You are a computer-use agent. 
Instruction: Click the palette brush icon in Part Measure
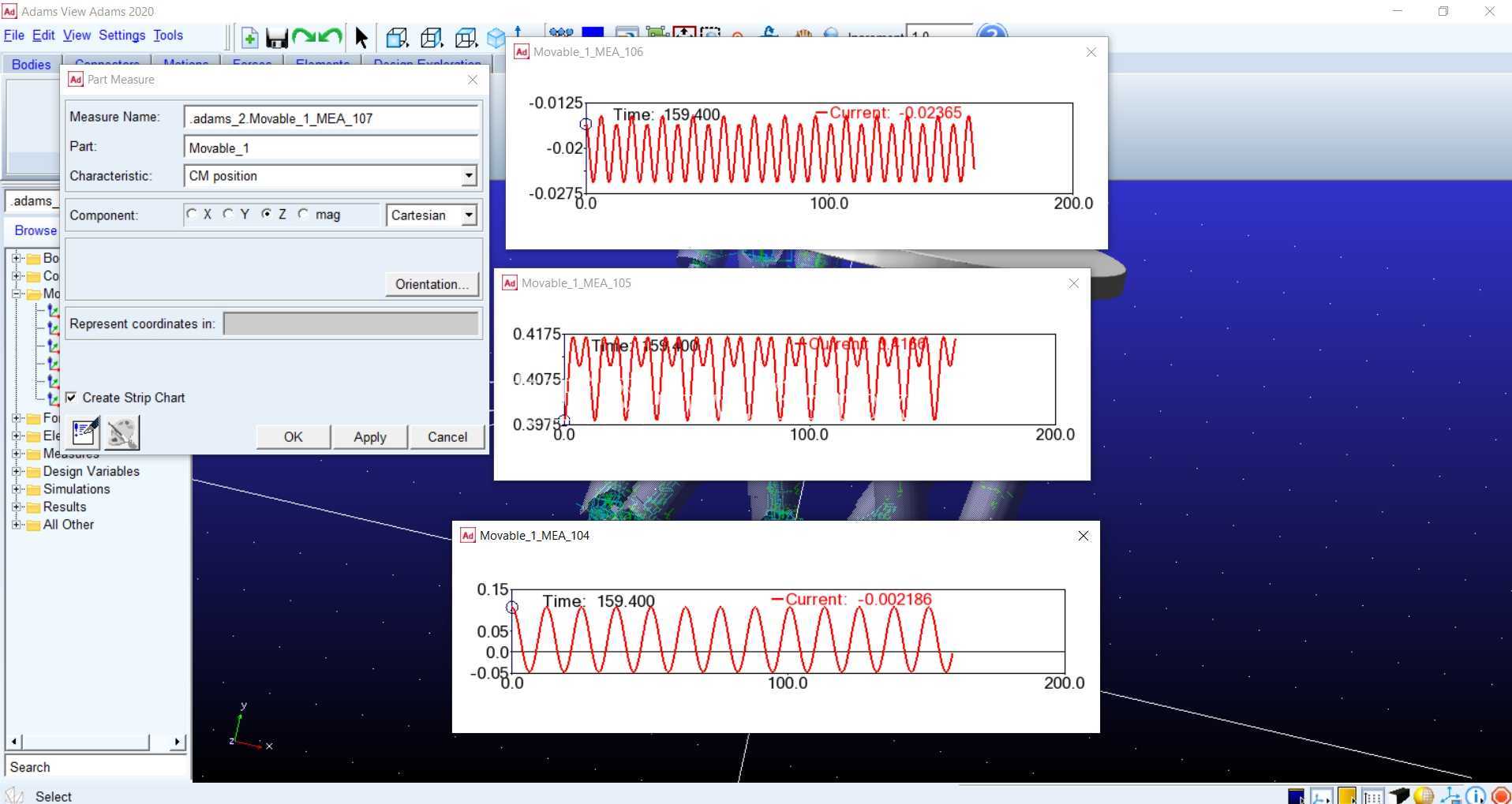click(x=122, y=432)
